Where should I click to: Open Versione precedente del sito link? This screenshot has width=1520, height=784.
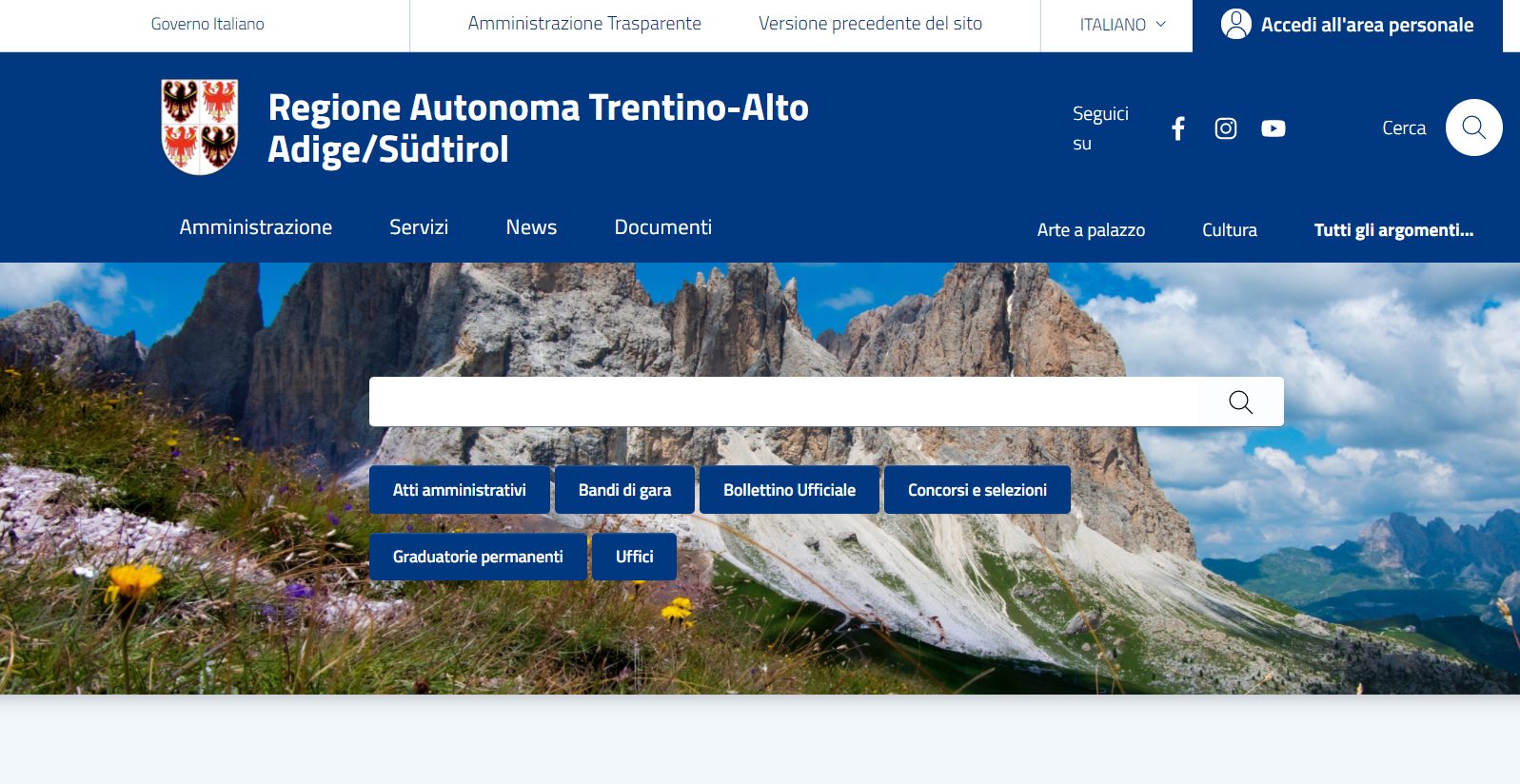[870, 24]
